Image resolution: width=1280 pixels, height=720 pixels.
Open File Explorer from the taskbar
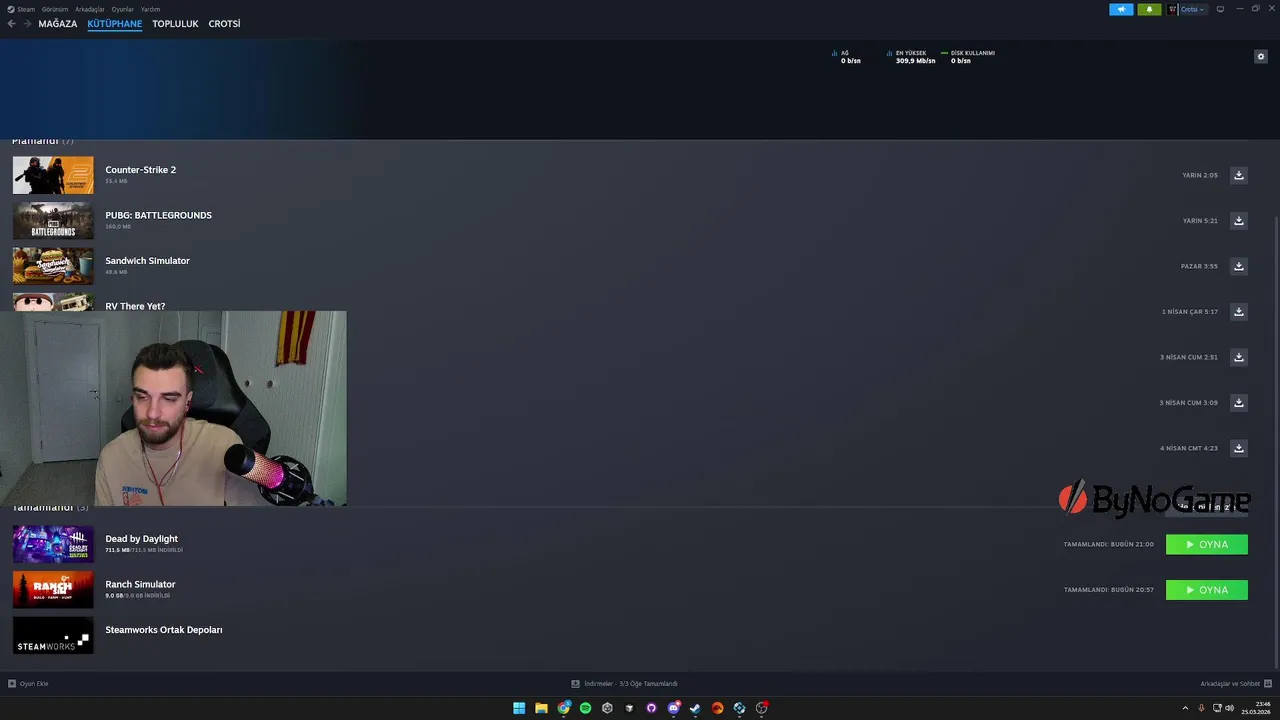click(541, 708)
